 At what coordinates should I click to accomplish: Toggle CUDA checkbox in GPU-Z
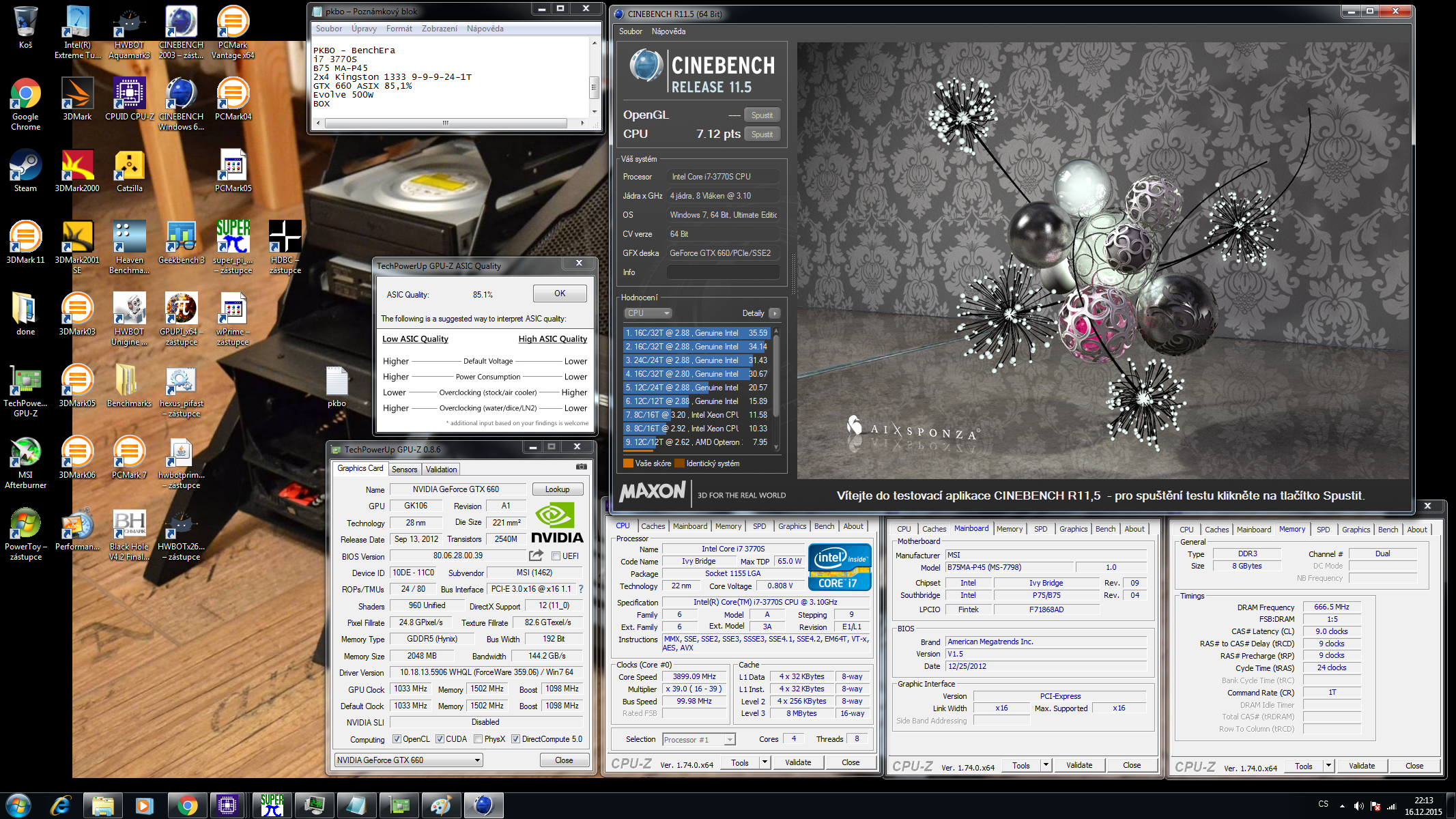pos(440,739)
